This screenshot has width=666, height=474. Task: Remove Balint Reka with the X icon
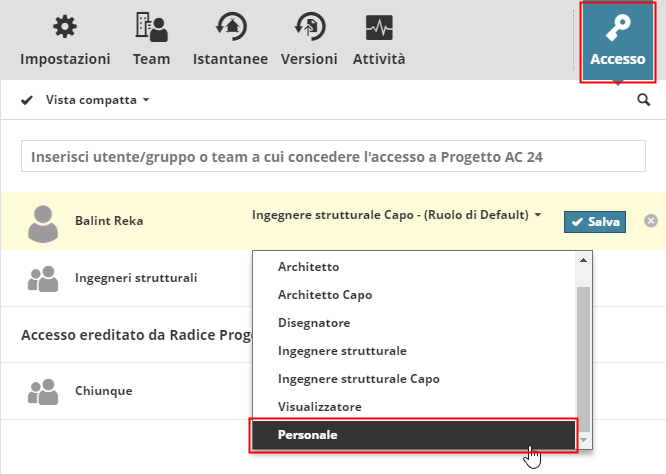pos(651,220)
